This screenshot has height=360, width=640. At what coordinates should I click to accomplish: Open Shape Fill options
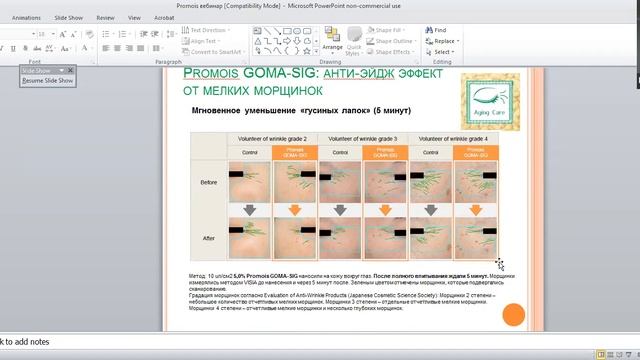tap(386, 30)
